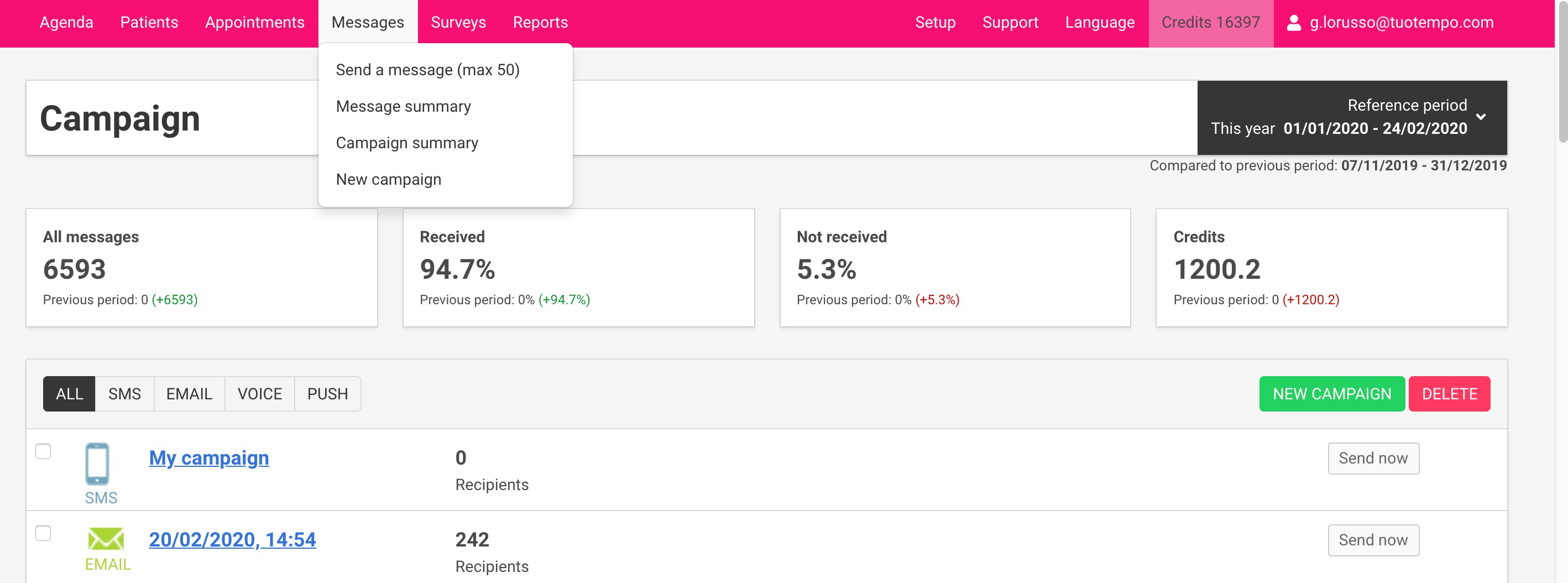Viewport: 1568px width, 583px height.
Task: Open the My campaign link
Action: (x=209, y=457)
